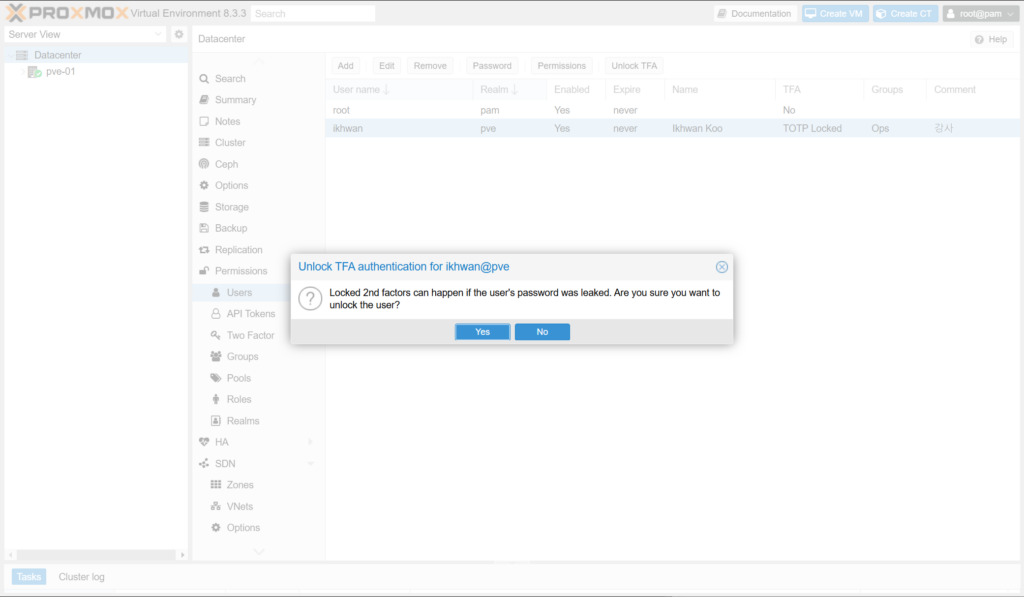This screenshot has width=1024, height=597.
Task: Open the API Tokens section
Action: 250,314
